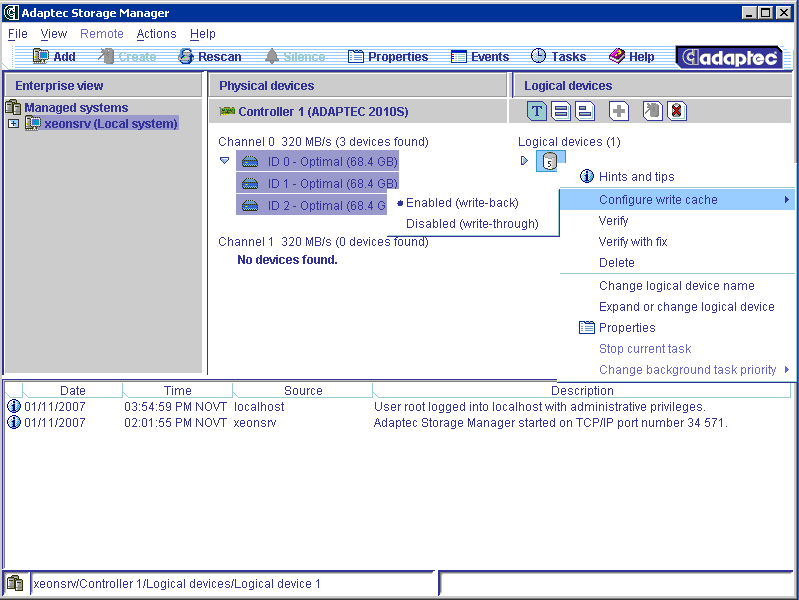Click info icon of 03:54:59 PM event
This screenshot has width=799, height=600.
tap(14, 406)
